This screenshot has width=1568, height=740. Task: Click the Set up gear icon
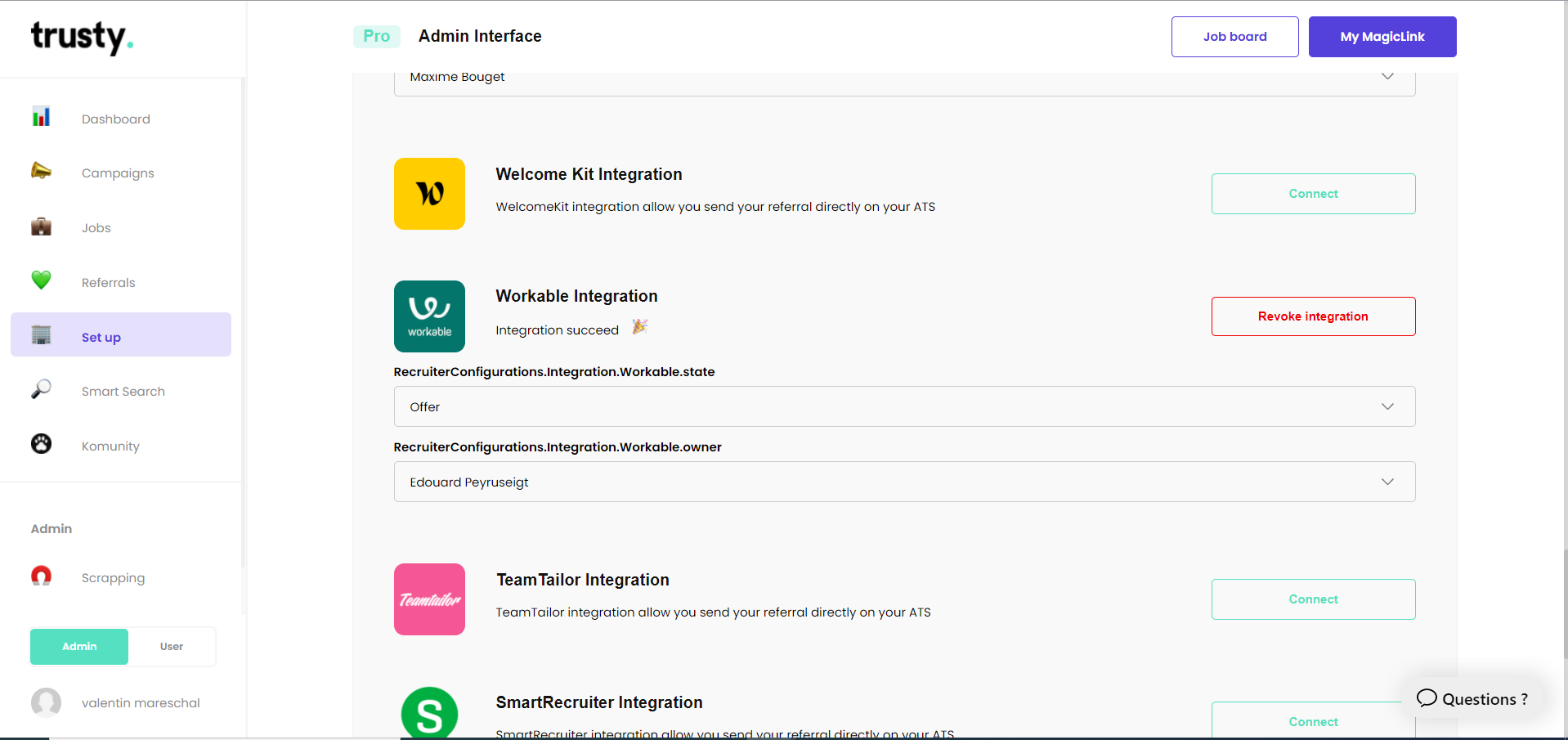tap(41, 335)
